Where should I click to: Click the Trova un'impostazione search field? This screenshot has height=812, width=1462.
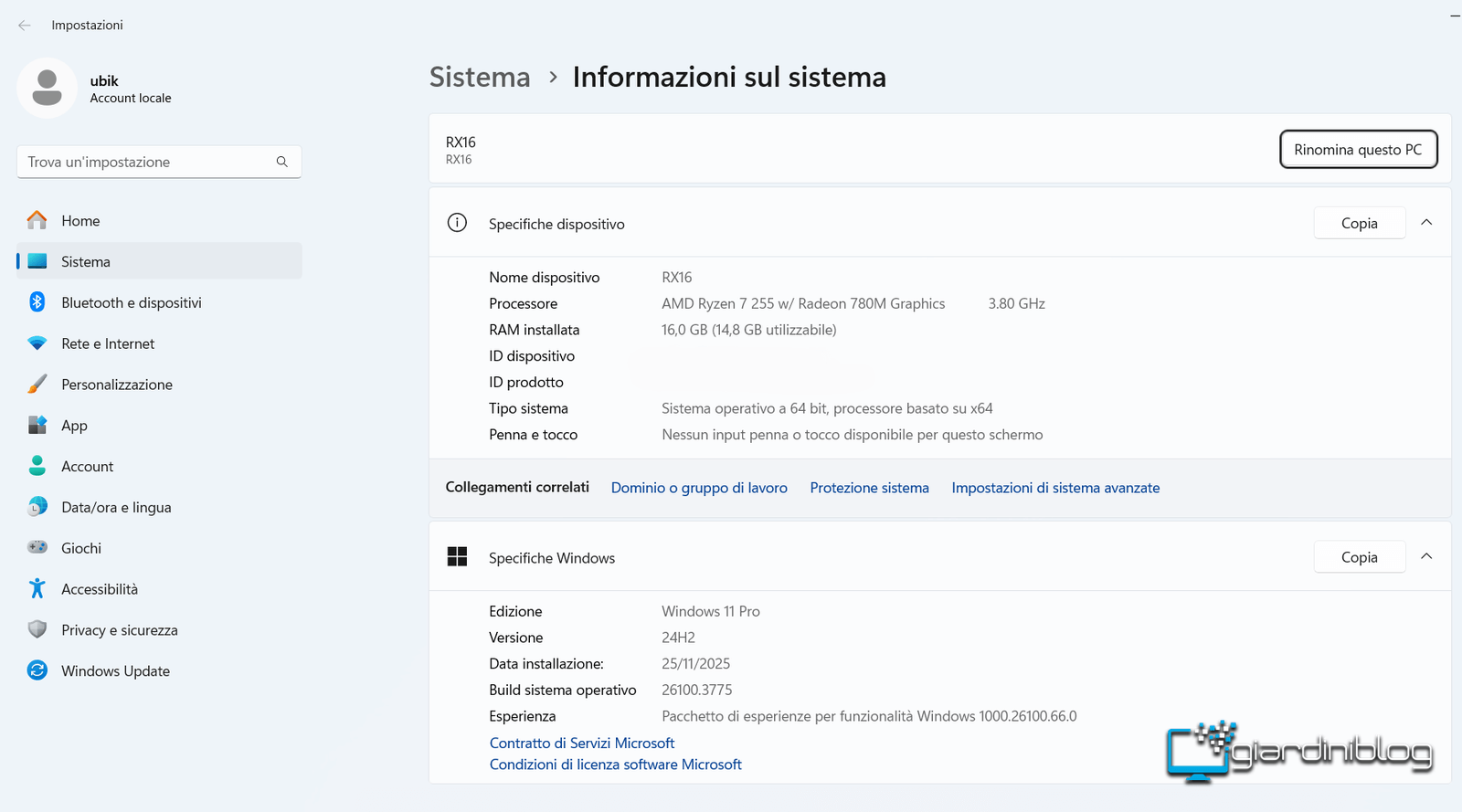[146, 162]
